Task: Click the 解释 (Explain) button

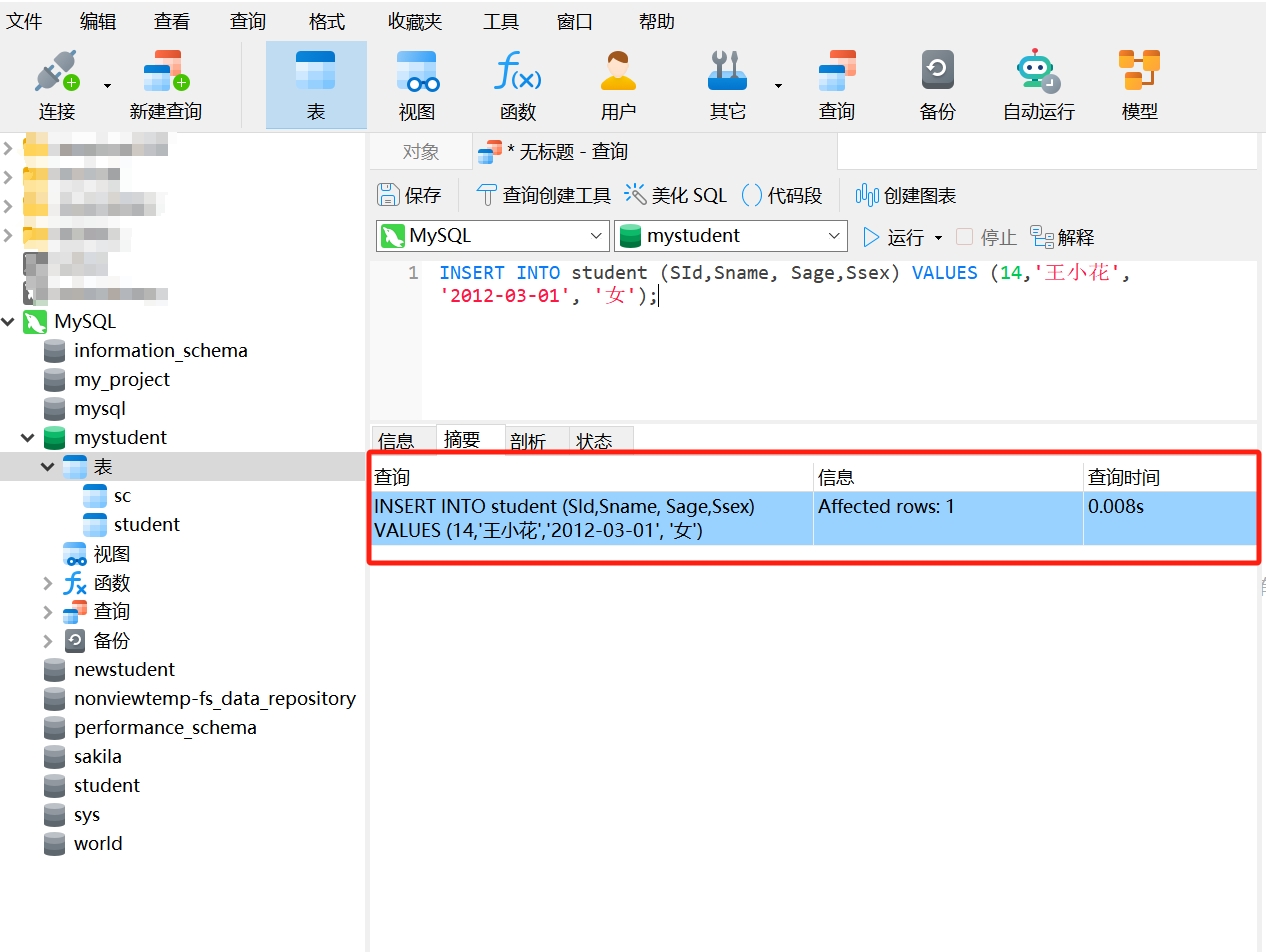Action: tap(1063, 237)
